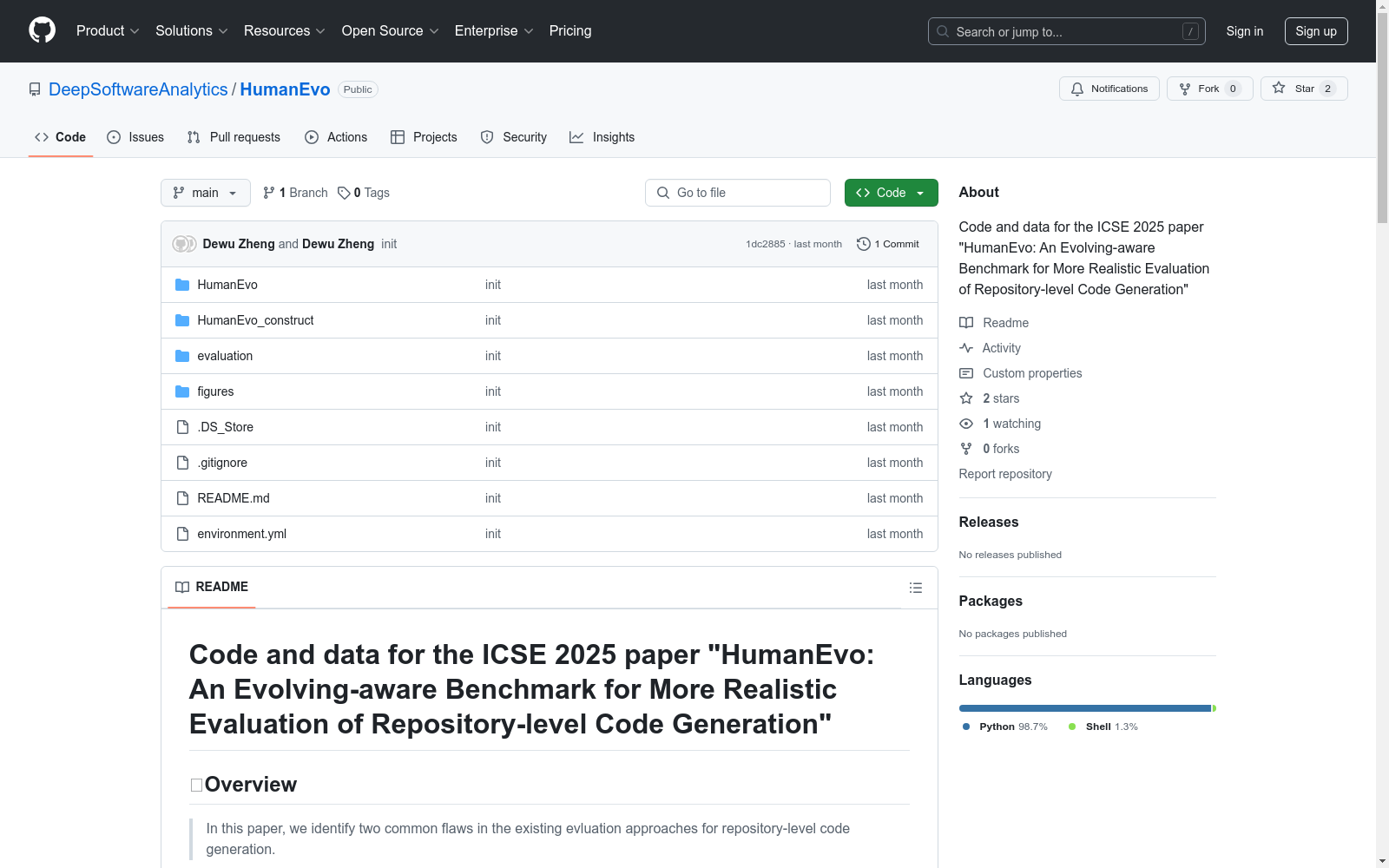Fork this repository

pyautogui.click(x=1209, y=89)
